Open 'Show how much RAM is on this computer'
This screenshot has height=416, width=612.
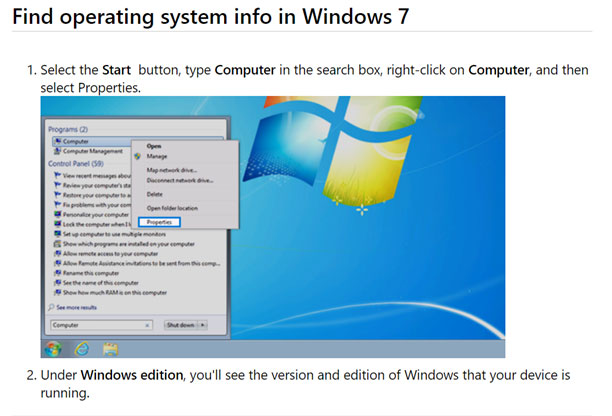pos(110,293)
